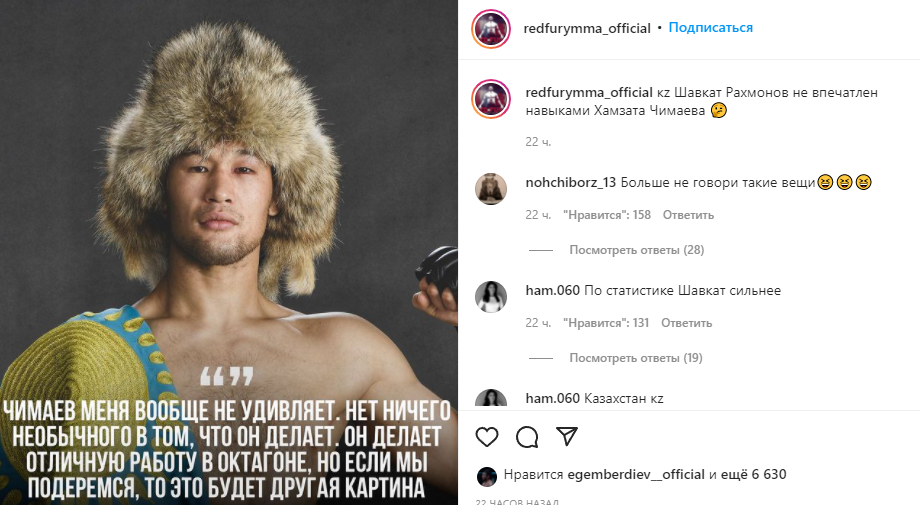Screen dimensions: 920x505
Task: Click the post photo of the fighter
Action: tap(229, 200)
